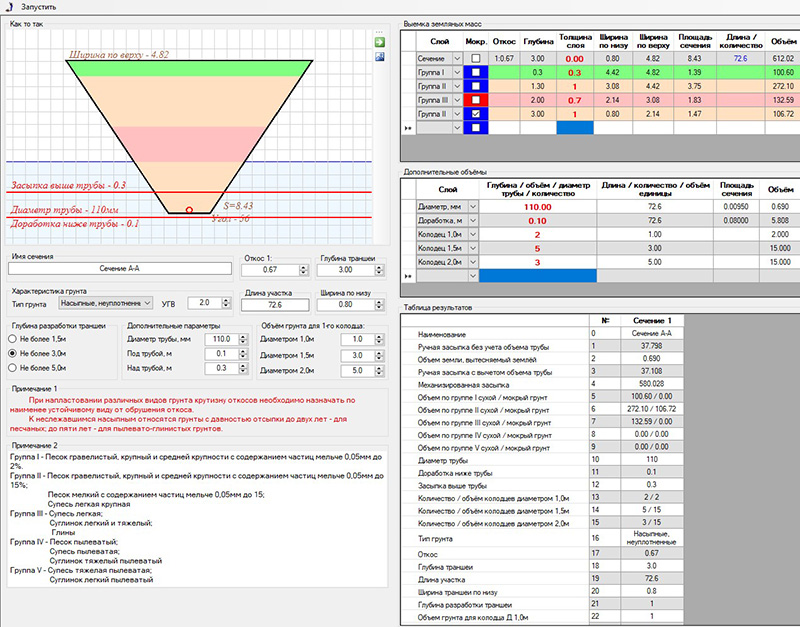
Task: Toggle the Мокр. checkbox in the Группа III row
Action: [476, 100]
